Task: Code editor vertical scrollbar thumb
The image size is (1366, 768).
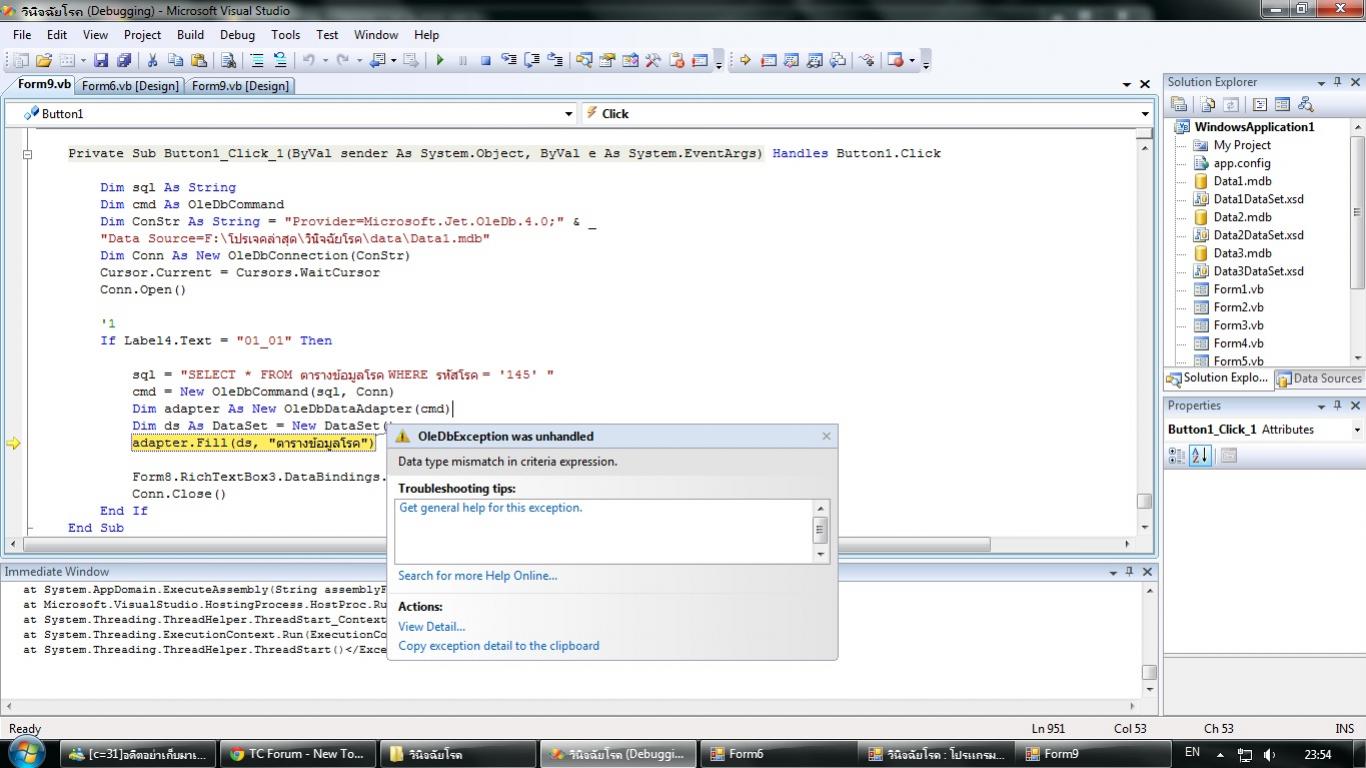Action: 1144,502
